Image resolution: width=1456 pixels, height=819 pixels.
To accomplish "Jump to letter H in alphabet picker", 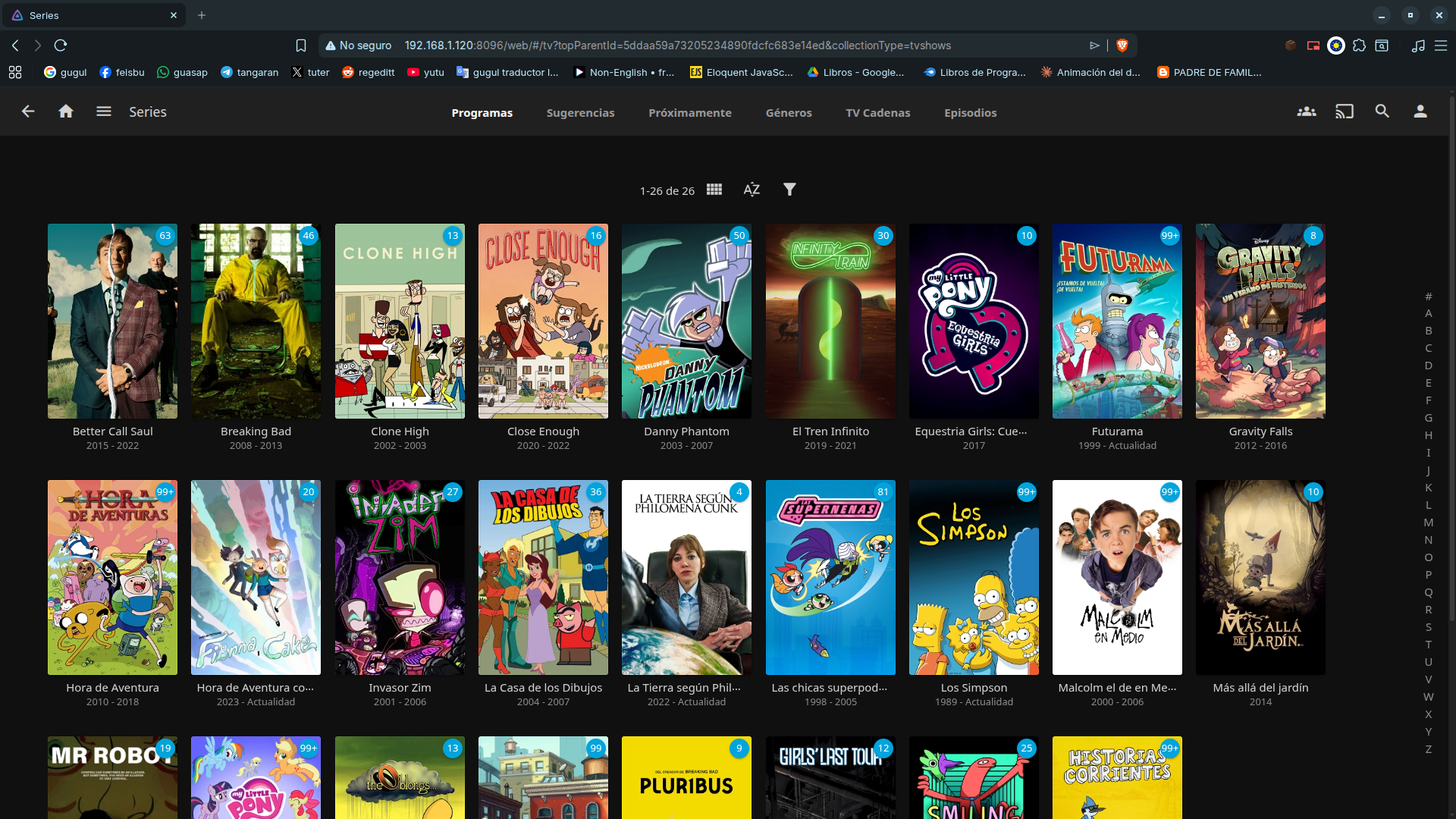I will tap(1428, 435).
